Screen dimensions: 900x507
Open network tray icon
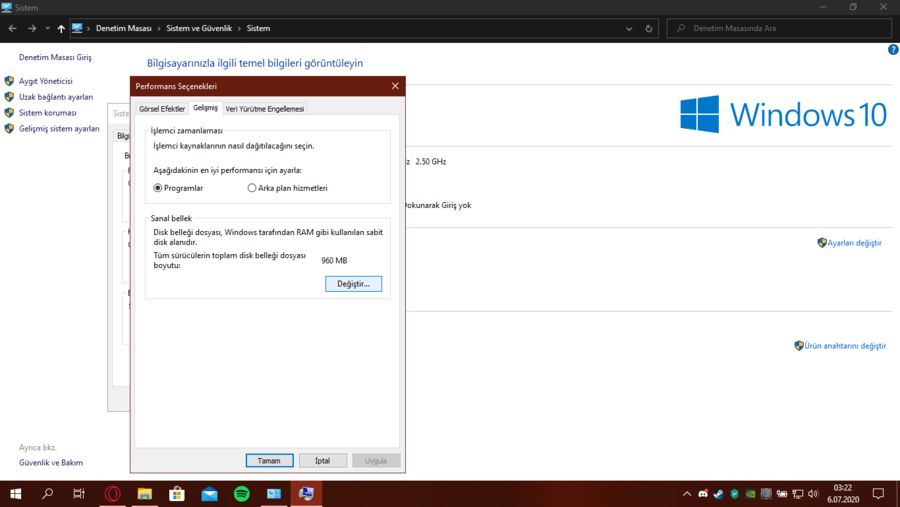click(798, 494)
